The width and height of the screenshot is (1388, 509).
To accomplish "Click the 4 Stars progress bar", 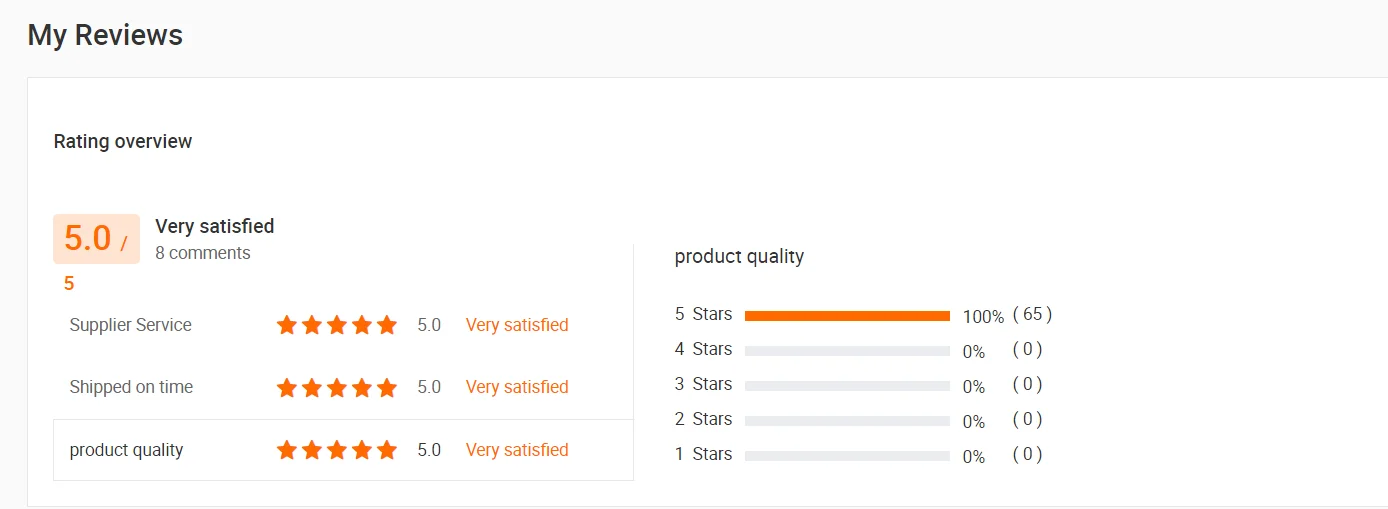I will pyautogui.click(x=847, y=351).
